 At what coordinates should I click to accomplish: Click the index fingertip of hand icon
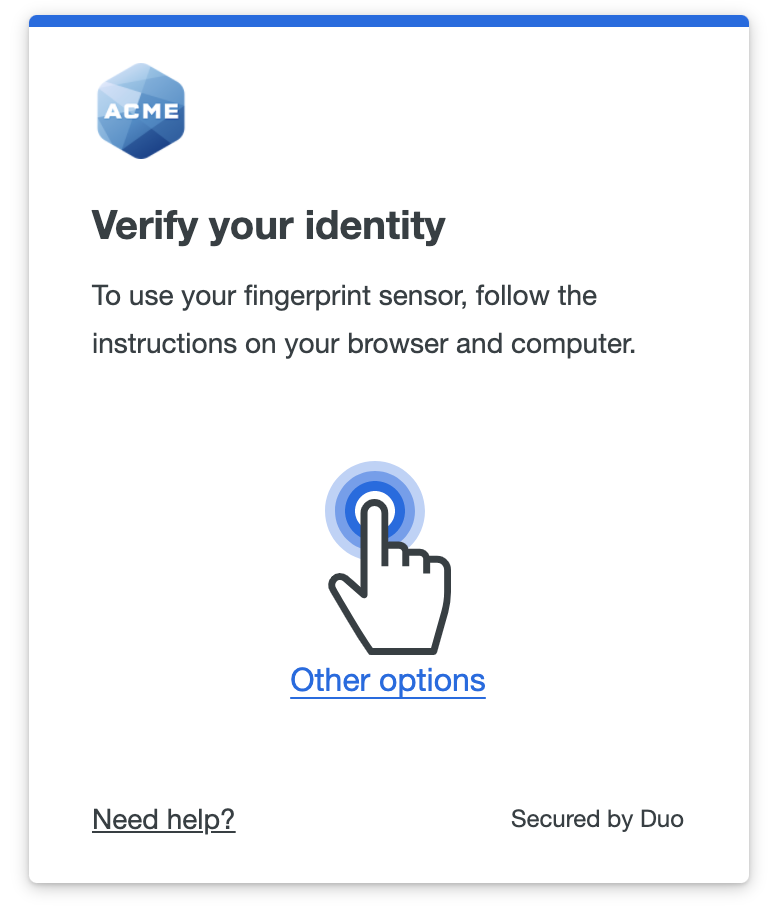coord(375,511)
